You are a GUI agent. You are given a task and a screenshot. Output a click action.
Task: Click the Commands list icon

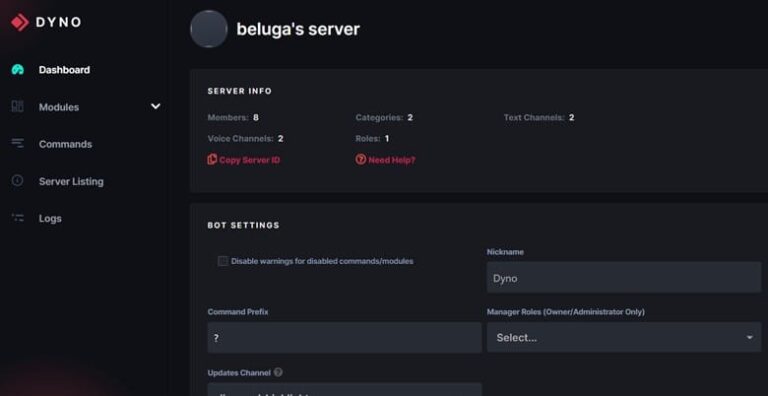18,143
